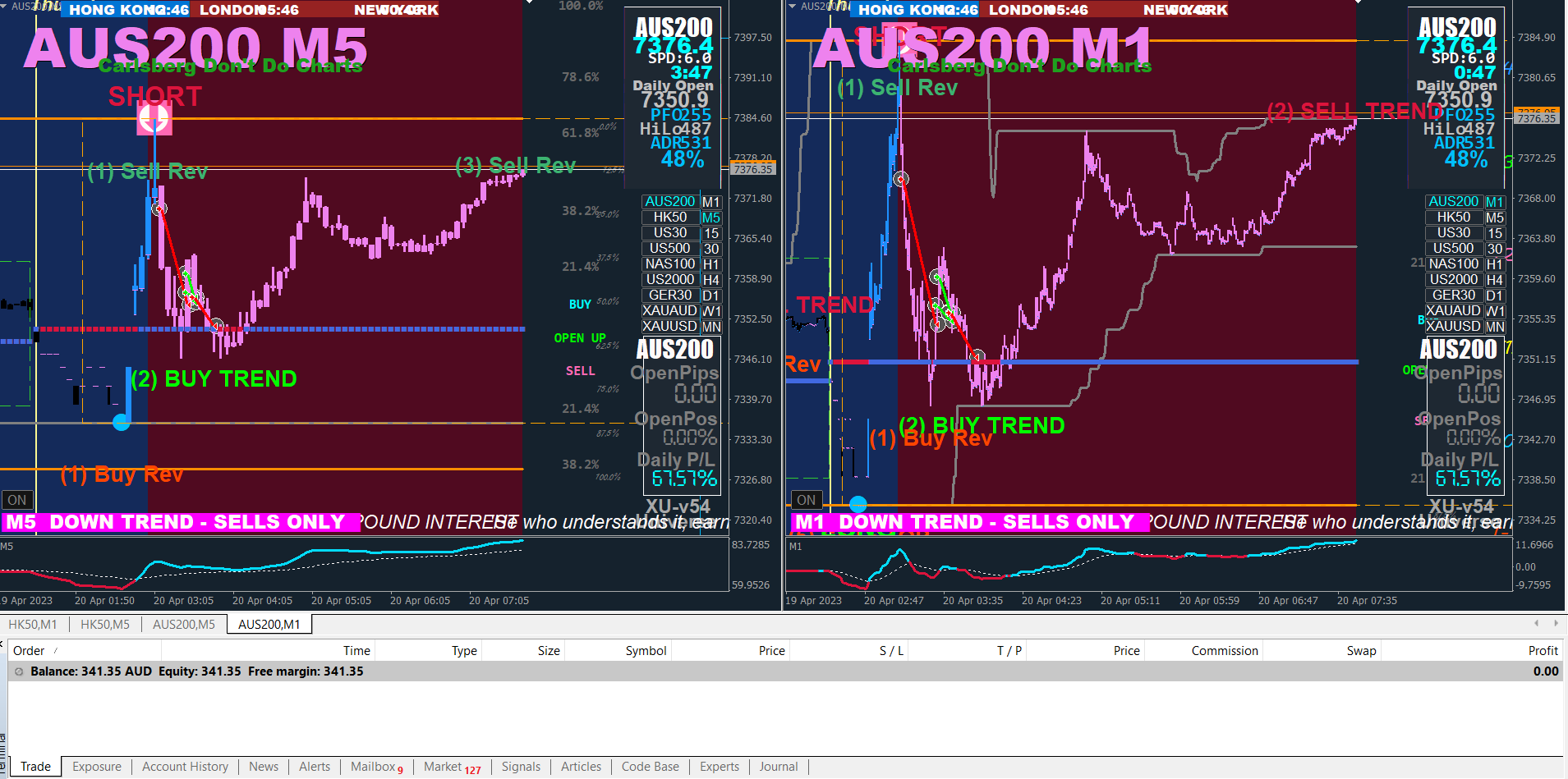Select M5 timeframe button on right M1 chart
The height and width of the screenshot is (779, 1568).
pyautogui.click(x=1495, y=218)
